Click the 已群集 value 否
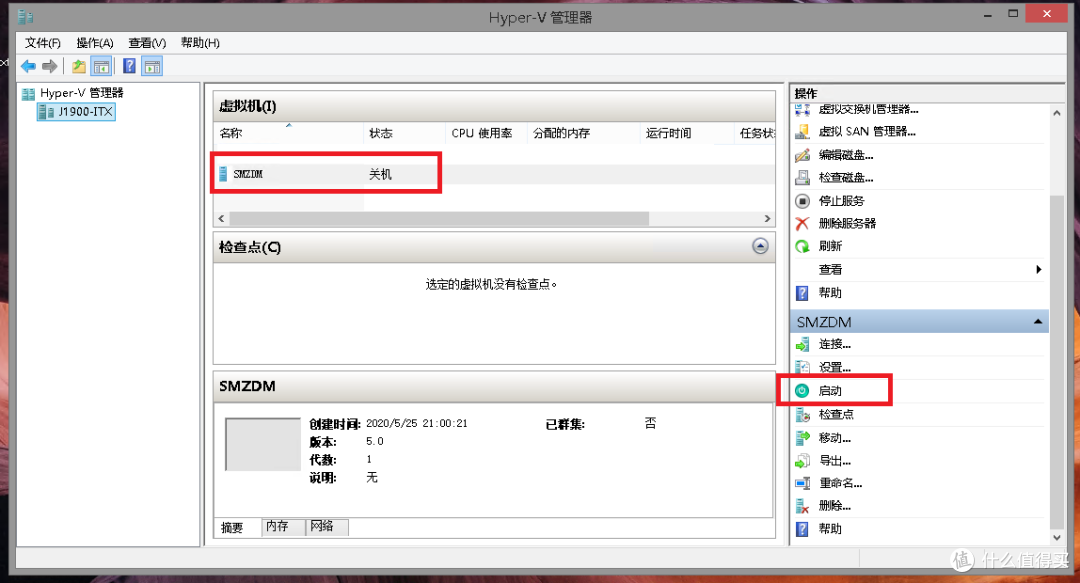This screenshot has width=1080, height=583. [650, 423]
